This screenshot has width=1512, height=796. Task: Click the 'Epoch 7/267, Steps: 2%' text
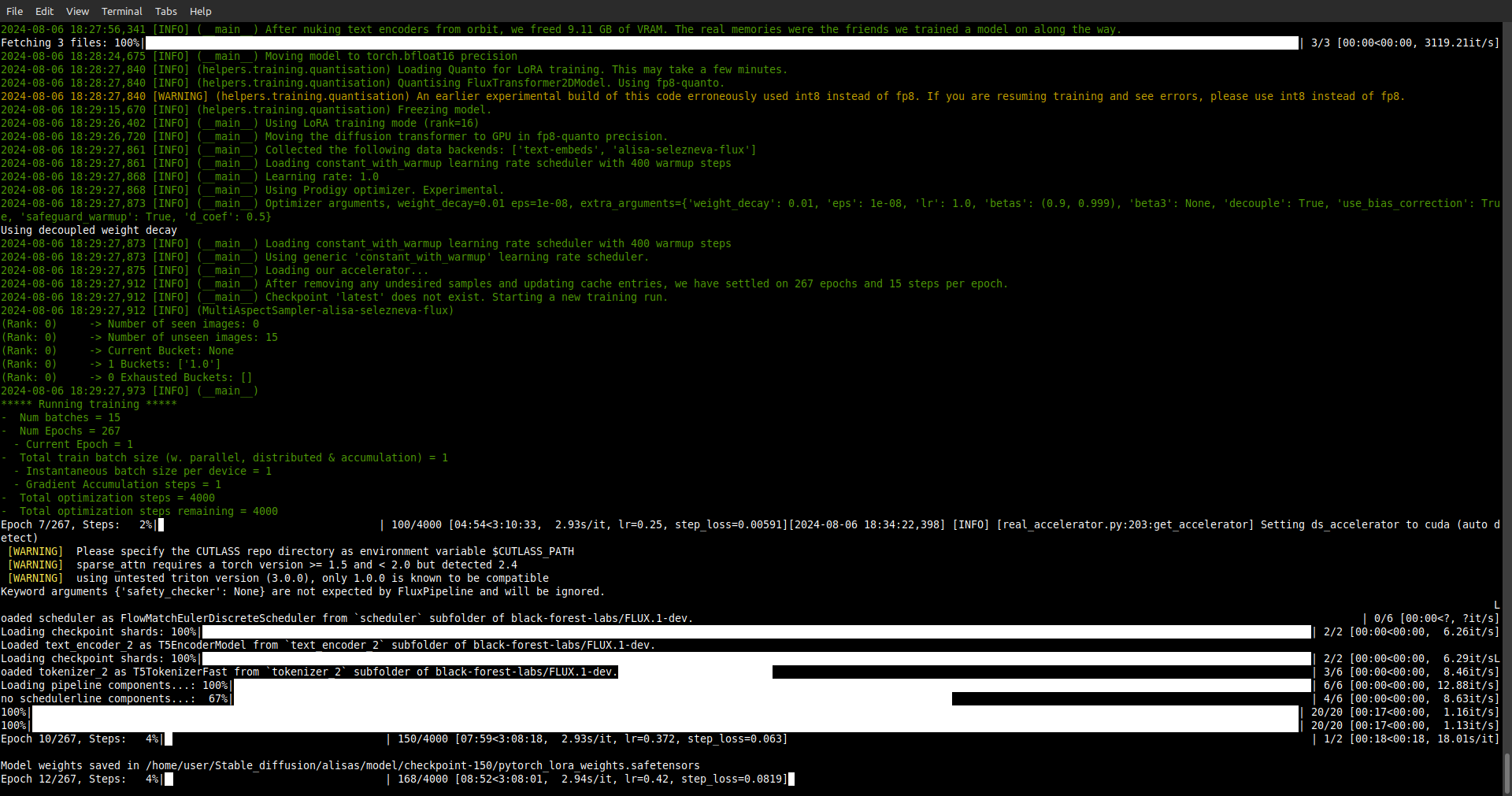(76, 524)
